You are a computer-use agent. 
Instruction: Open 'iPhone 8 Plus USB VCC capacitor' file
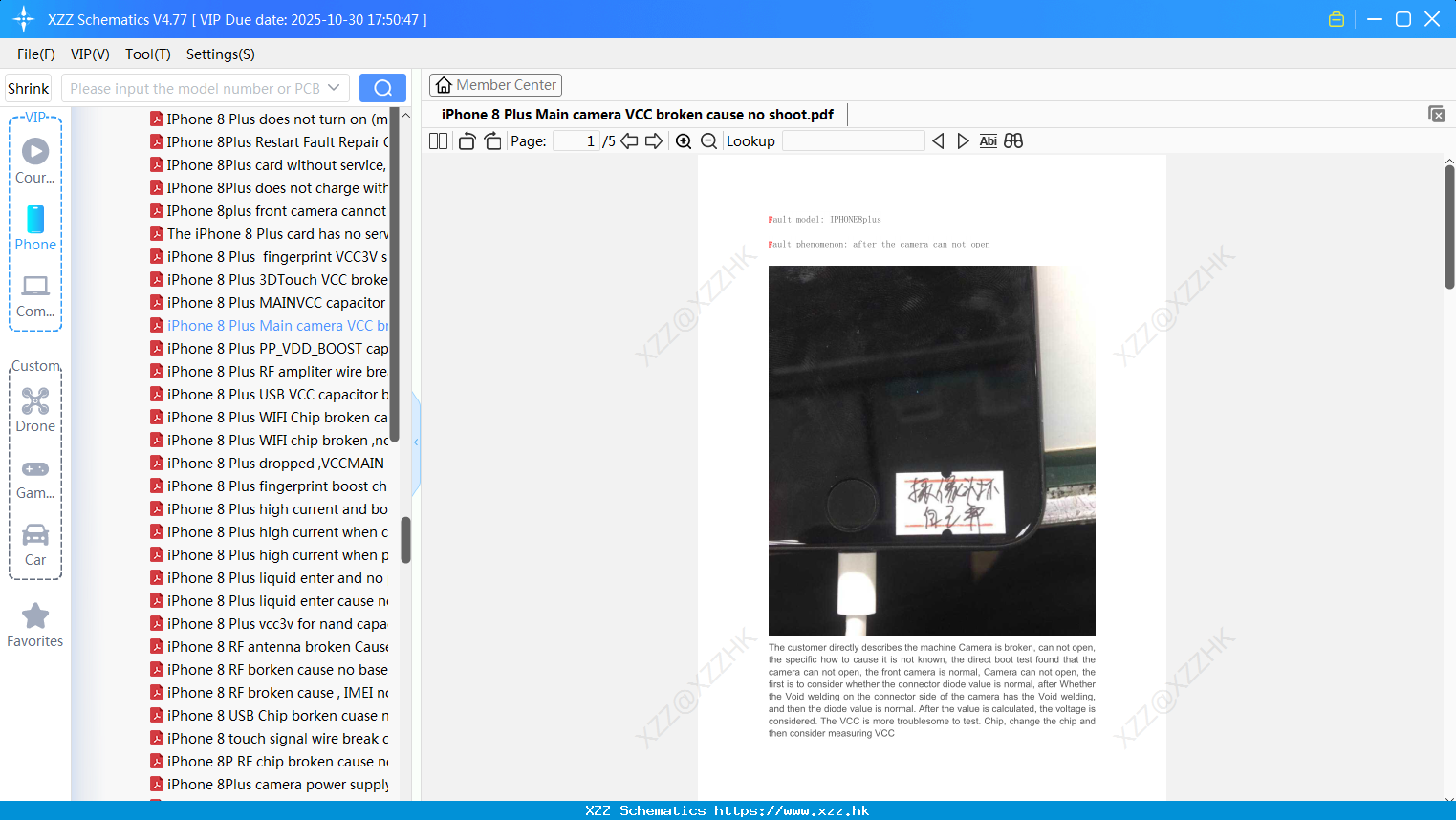click(270, 395)
